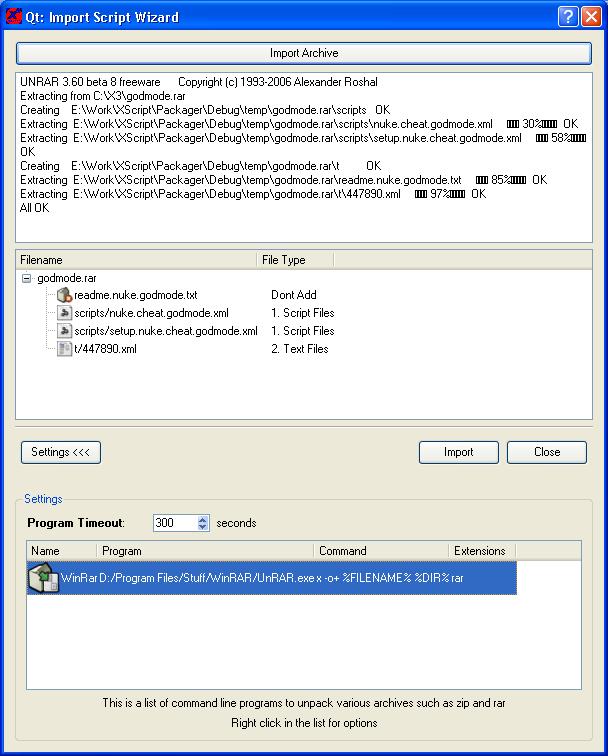Image resolution: width=608 pixels, height=756 pixels.
Task: Click the setup.nuke.cheat.godmode.xml script icon
Action: click(x=64, y=331)
